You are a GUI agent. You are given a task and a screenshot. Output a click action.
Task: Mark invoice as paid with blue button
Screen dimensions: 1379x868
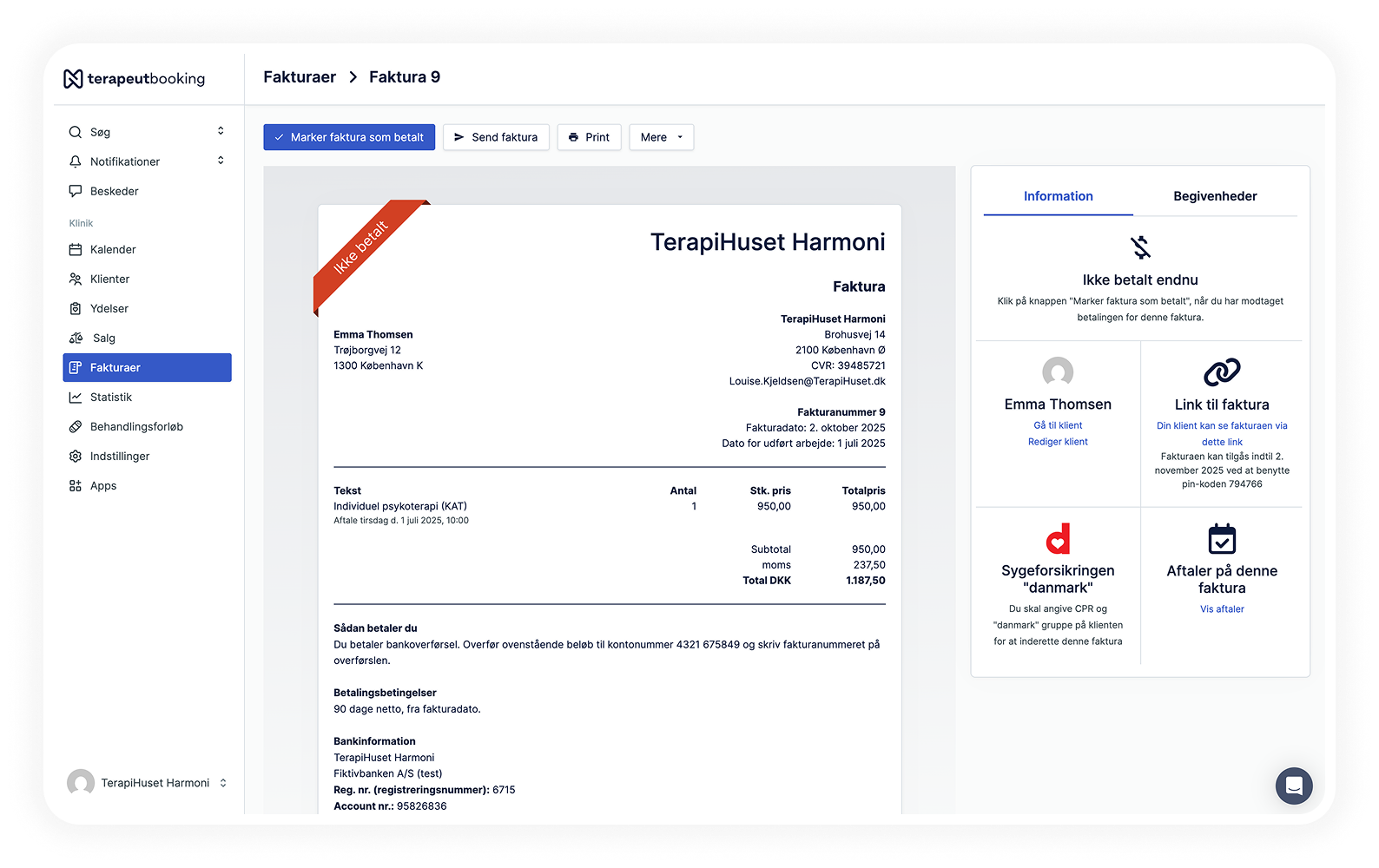349,137
